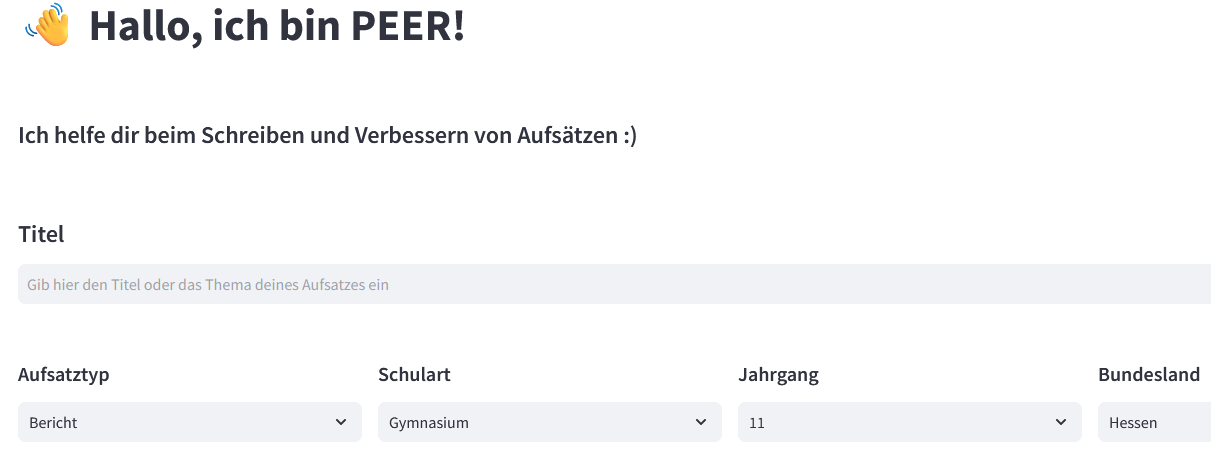
Task: Select the "Bericht" value text
Action: click(x=53, y=423)
